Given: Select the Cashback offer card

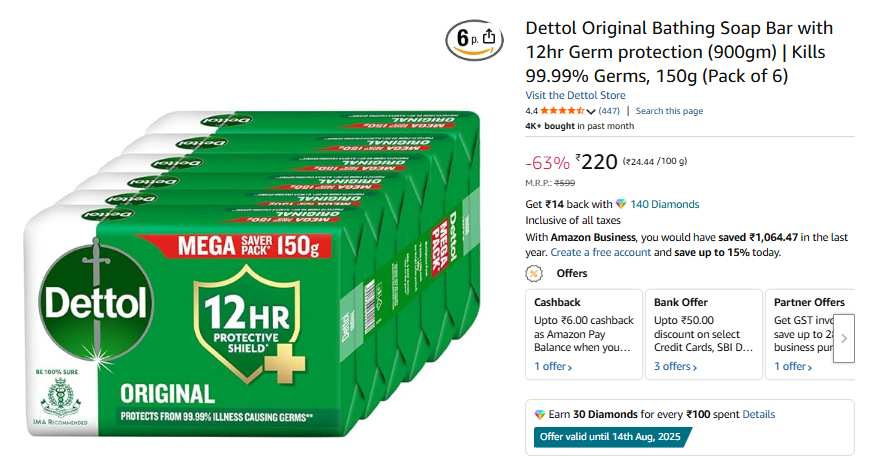Looking at the screenshot, I should click(583, 330).
